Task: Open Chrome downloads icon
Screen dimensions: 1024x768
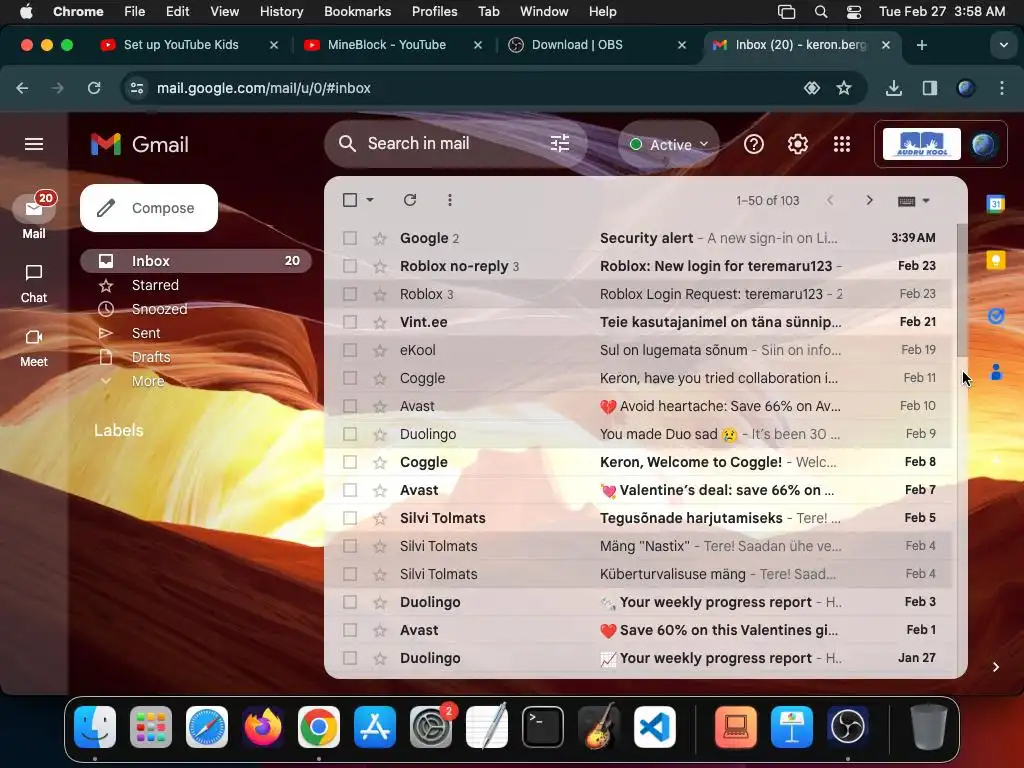Action: pos(893,88)
